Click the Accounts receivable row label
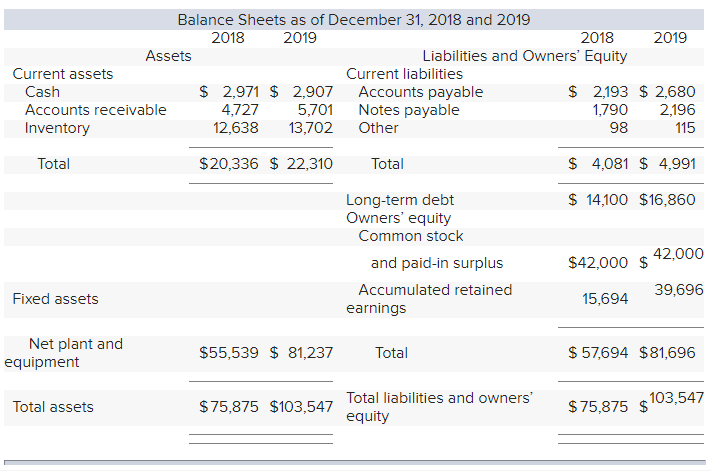This screenshot has width=711, height=472. (x=95, y=110)
